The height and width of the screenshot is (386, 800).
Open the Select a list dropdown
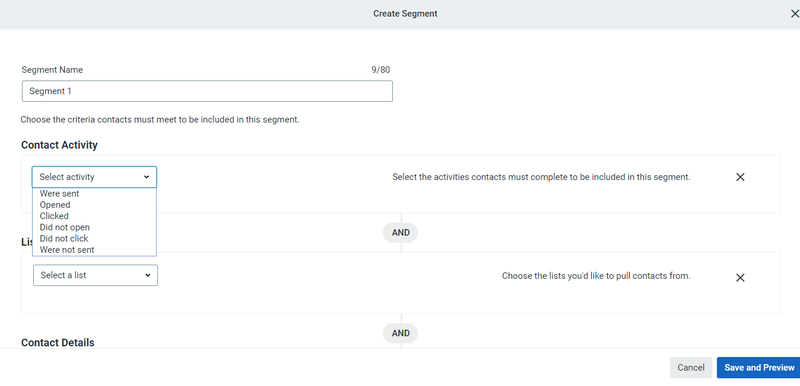(95, 275)
